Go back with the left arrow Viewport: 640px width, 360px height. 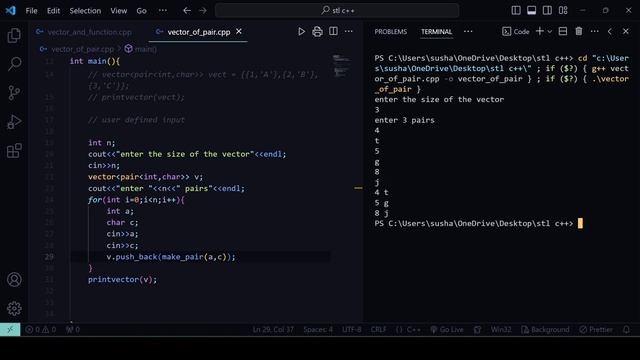click(x=187, y=11)
